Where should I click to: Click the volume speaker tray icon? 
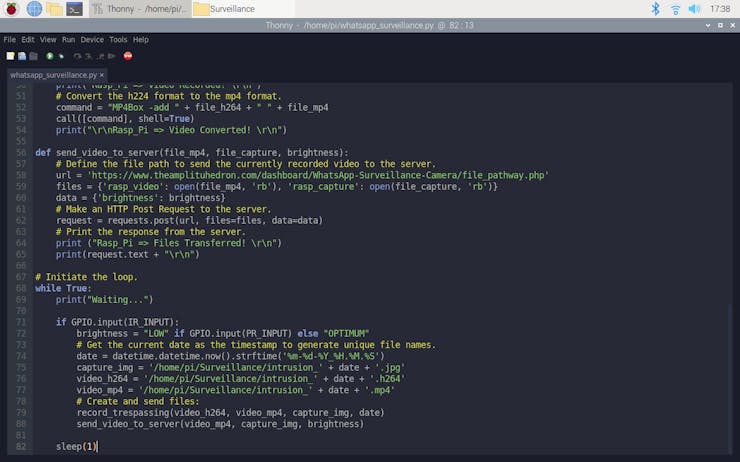694,9
